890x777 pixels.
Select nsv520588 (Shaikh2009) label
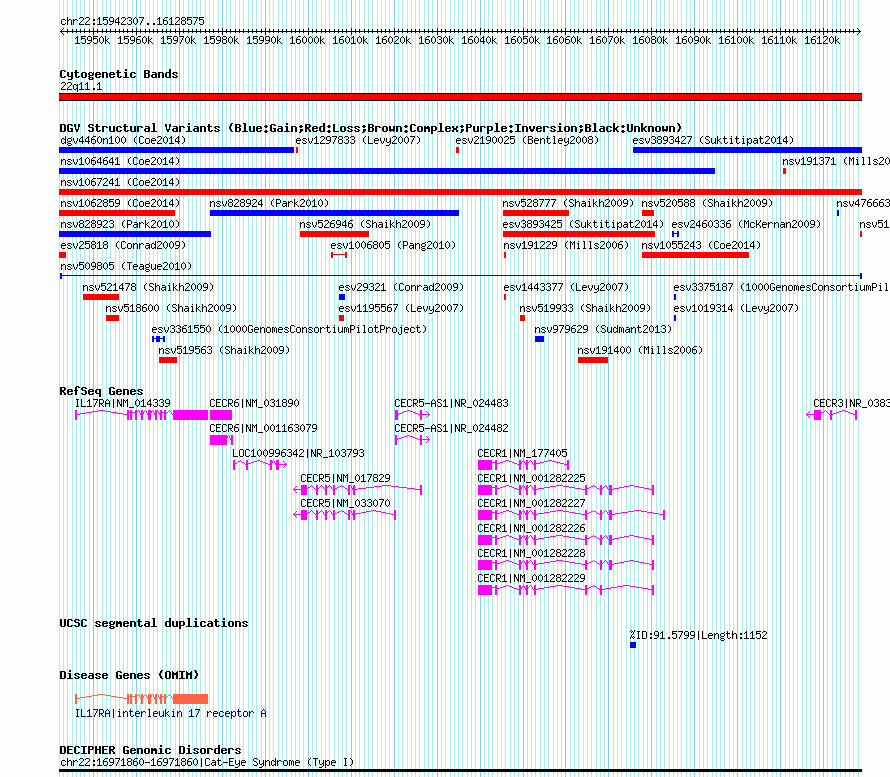click(x=707, y=203)
